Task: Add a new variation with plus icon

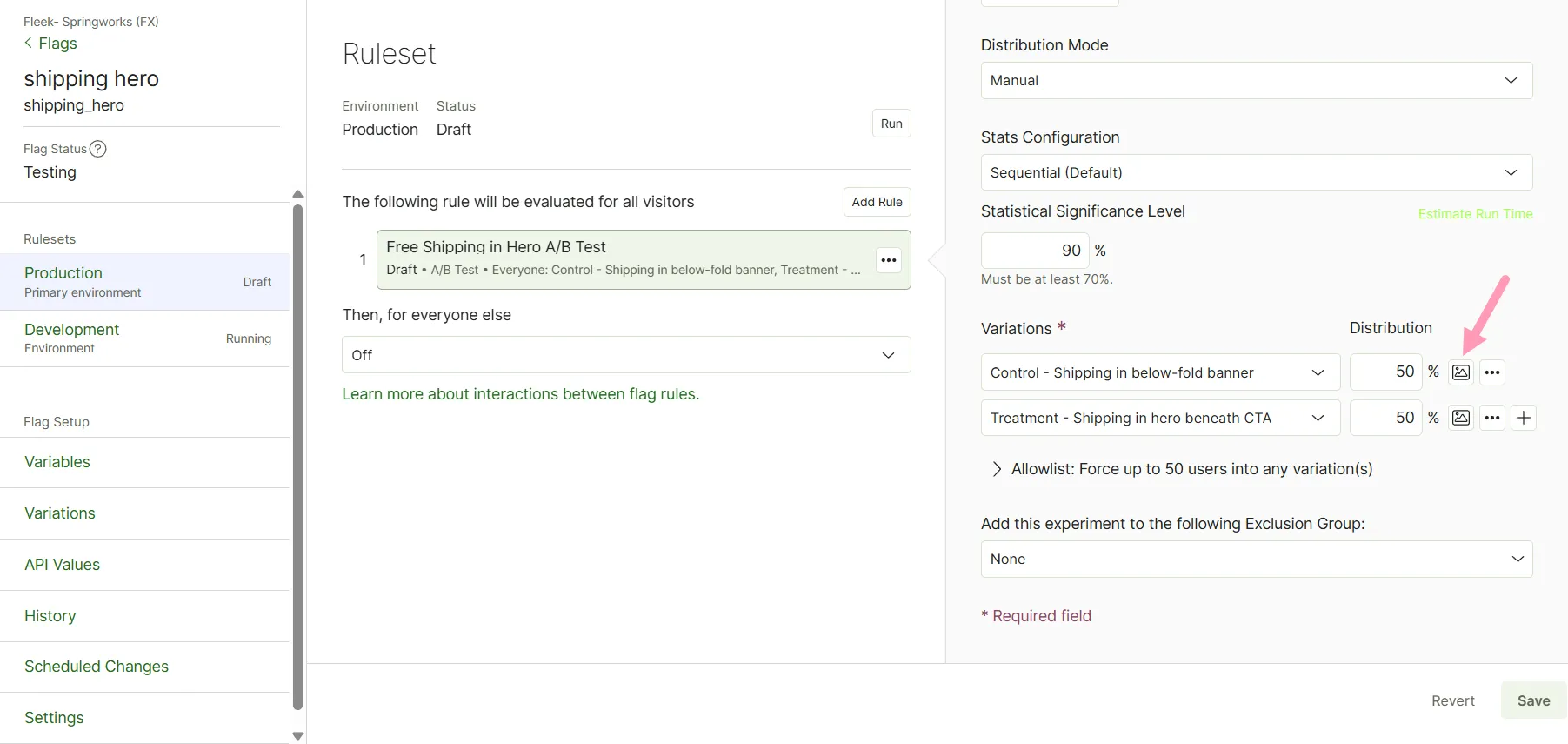Action: tap(1524, 418)
